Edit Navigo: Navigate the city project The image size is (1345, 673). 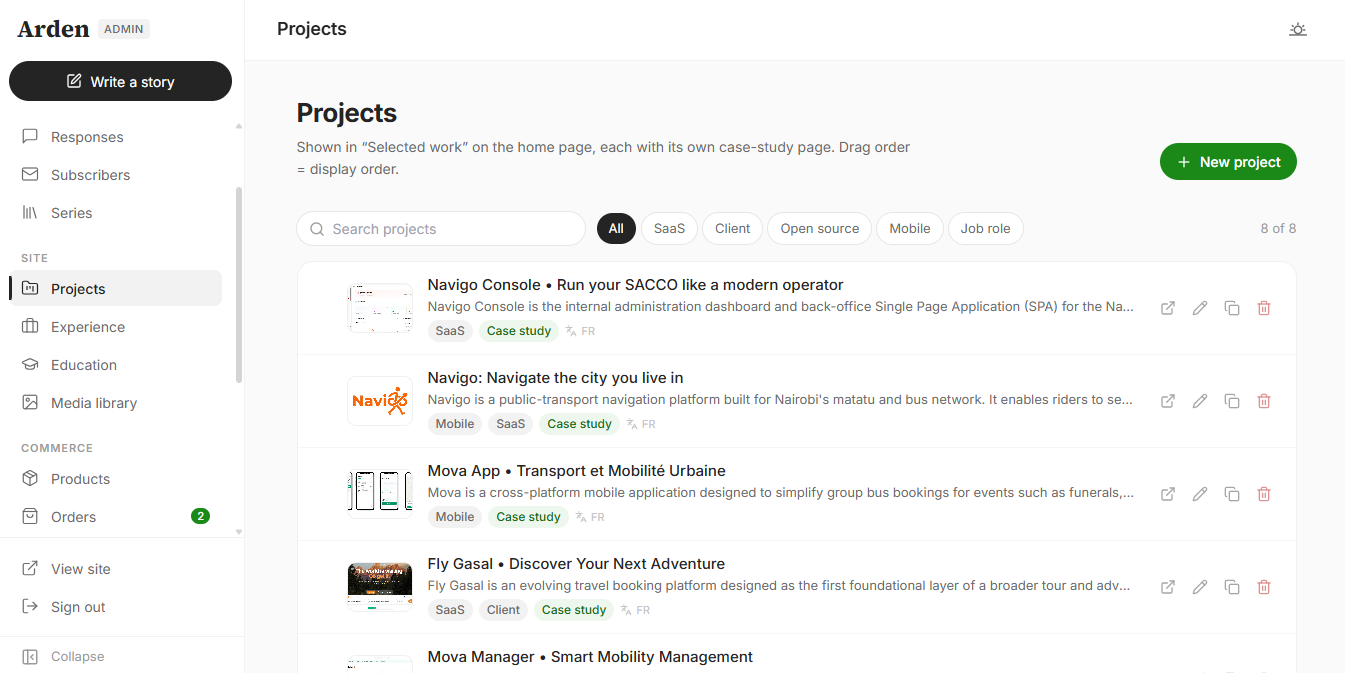pyautogui.click(x=1200, y=401)
